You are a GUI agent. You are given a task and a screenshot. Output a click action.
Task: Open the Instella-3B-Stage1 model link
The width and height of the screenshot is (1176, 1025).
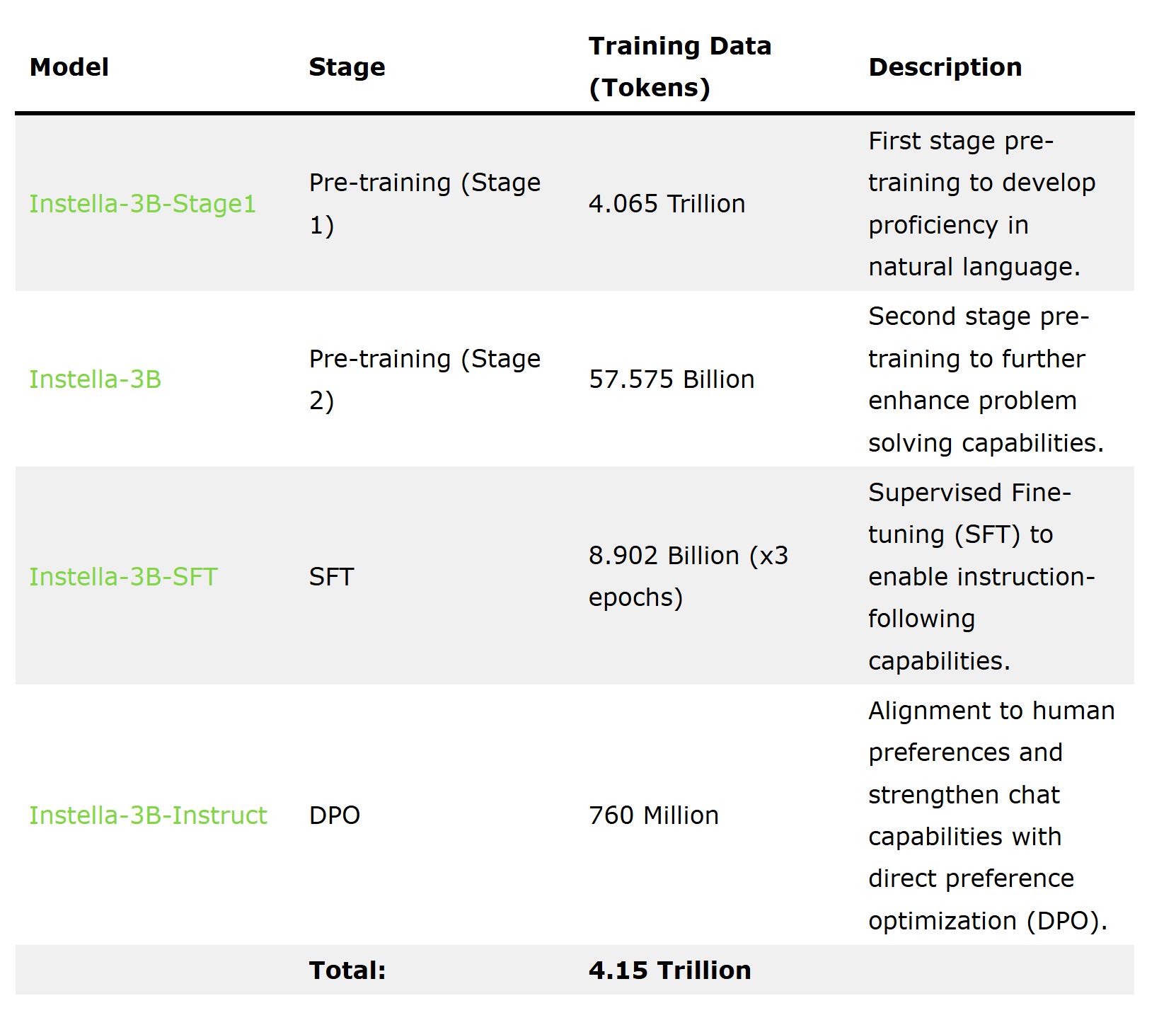142,204
